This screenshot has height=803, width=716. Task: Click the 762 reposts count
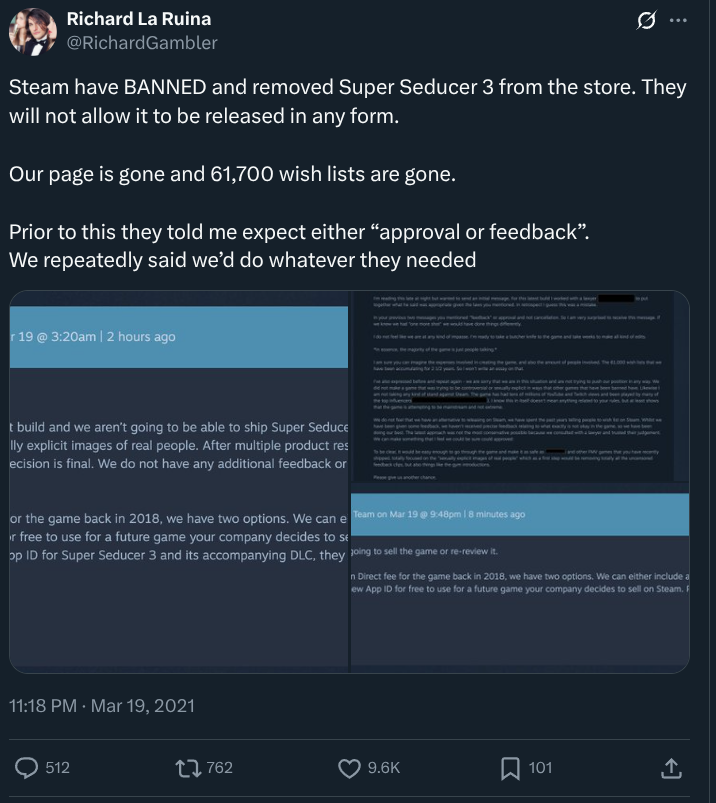[x=220, y=768]
